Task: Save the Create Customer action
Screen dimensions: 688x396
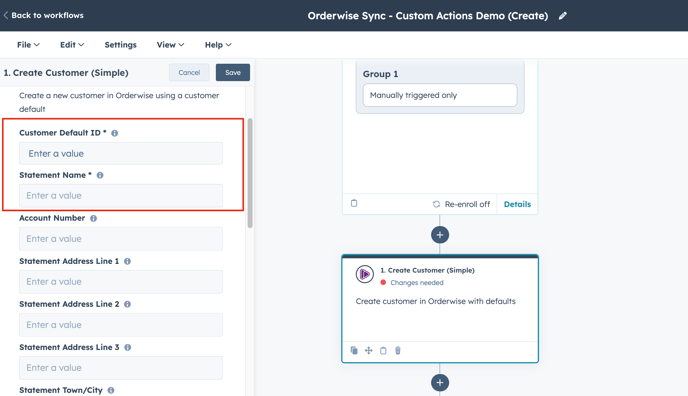Action: (233, 72)
